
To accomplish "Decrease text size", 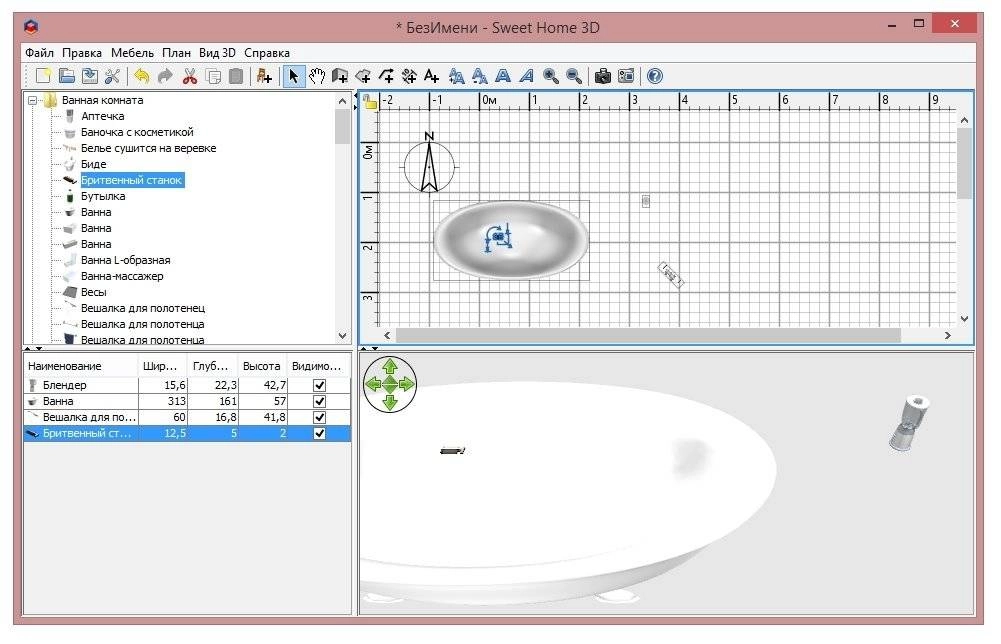I will (479, 76).
